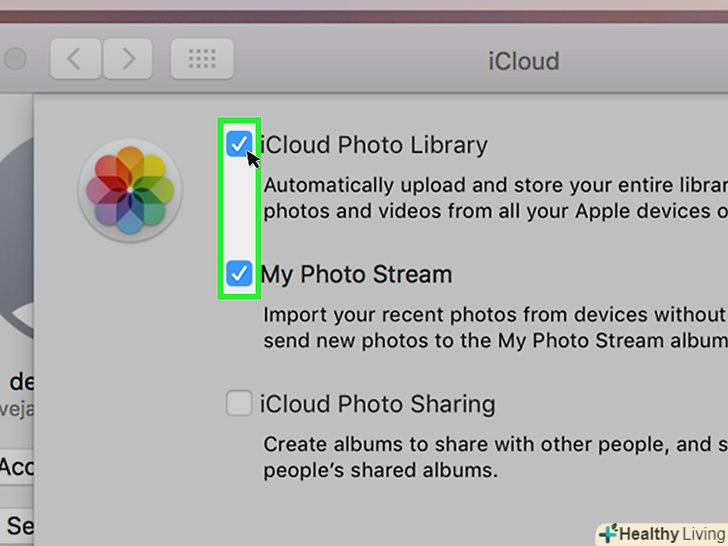Click the "iCloud Photo Sharing" label text

tap(378, 405)
